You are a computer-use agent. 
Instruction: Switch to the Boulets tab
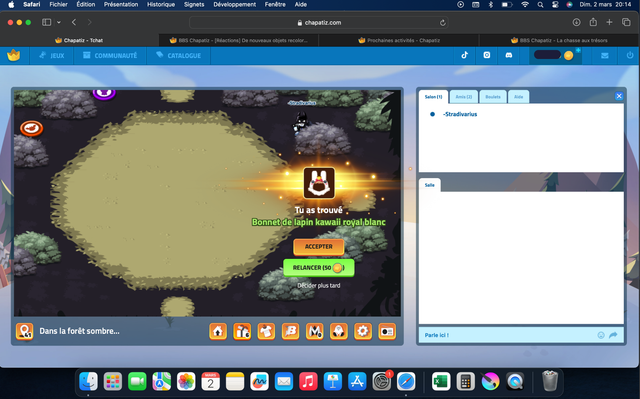coord(493,97)
